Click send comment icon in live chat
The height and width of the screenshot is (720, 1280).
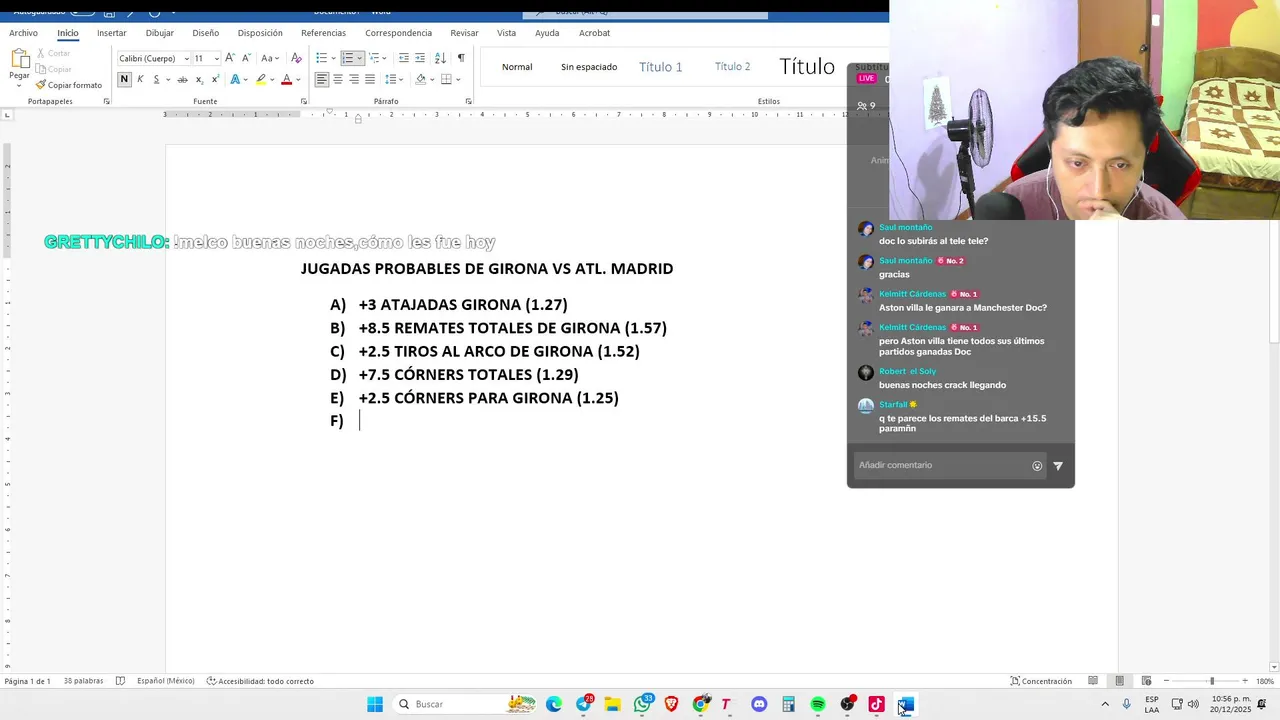click(x=1058, y=466)
